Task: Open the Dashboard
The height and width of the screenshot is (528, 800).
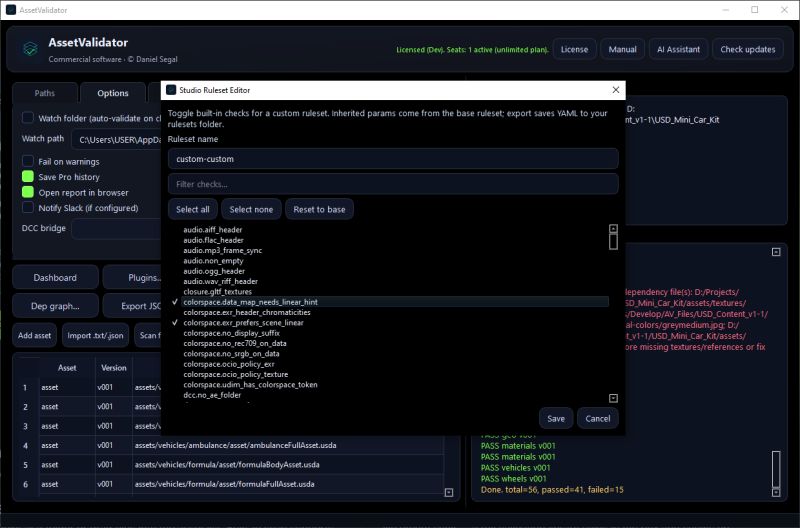Action: click(x=55, y=278)
